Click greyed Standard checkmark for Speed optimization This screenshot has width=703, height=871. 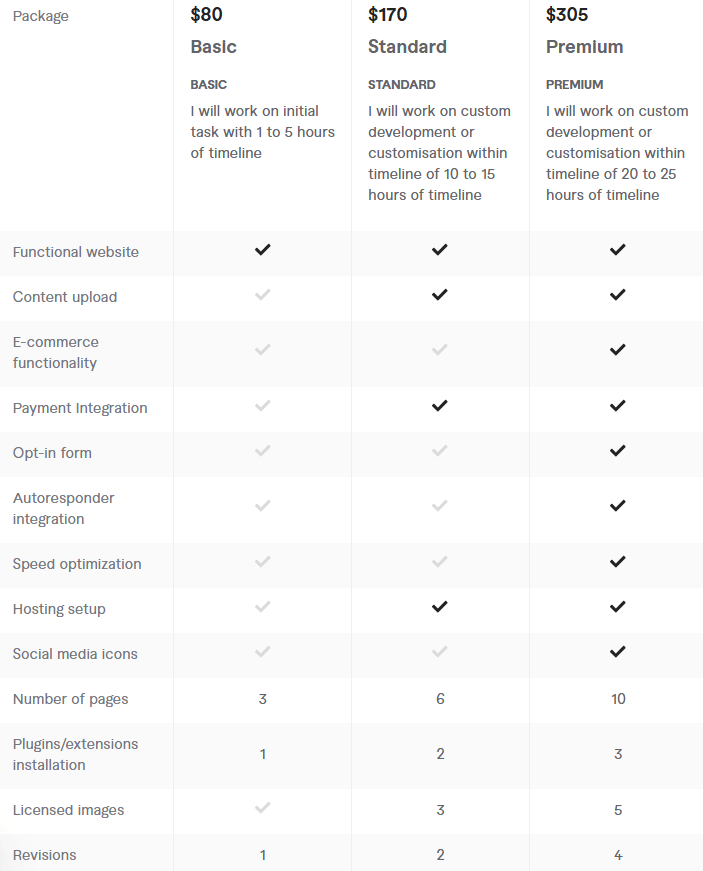(x=439, y=562)
